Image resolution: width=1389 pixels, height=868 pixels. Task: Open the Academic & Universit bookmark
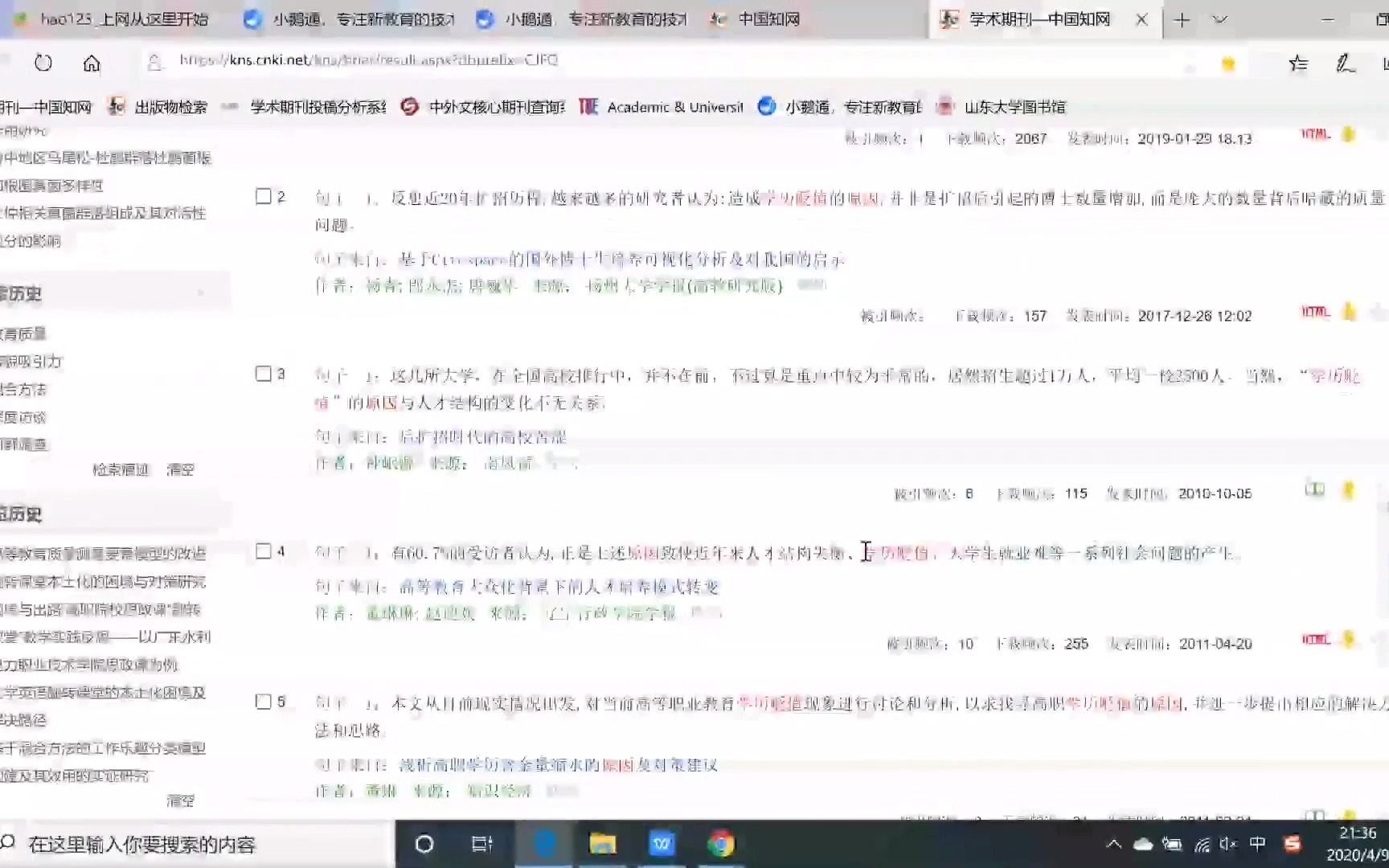click(662, 107)
